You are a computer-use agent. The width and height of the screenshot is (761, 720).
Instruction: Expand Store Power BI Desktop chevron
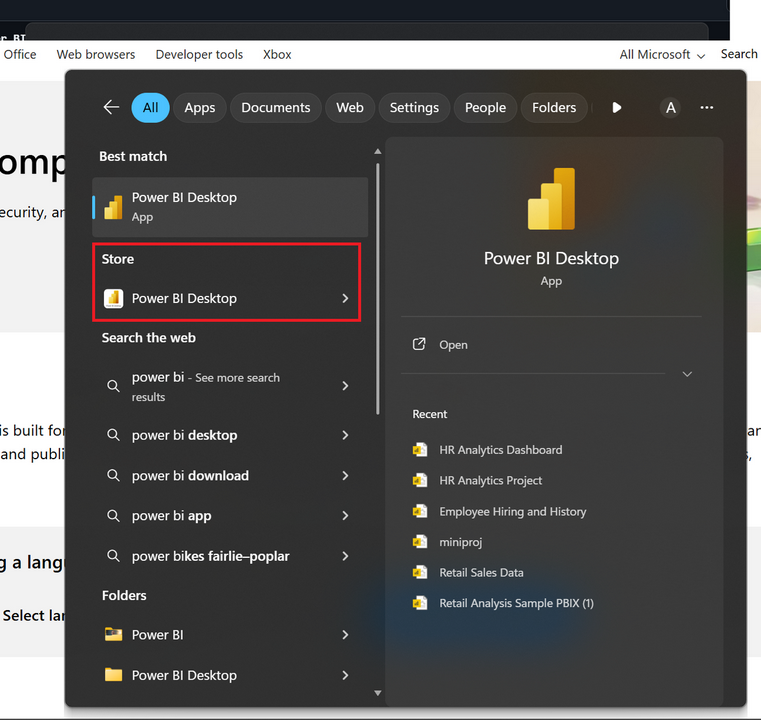pos(345,298)
